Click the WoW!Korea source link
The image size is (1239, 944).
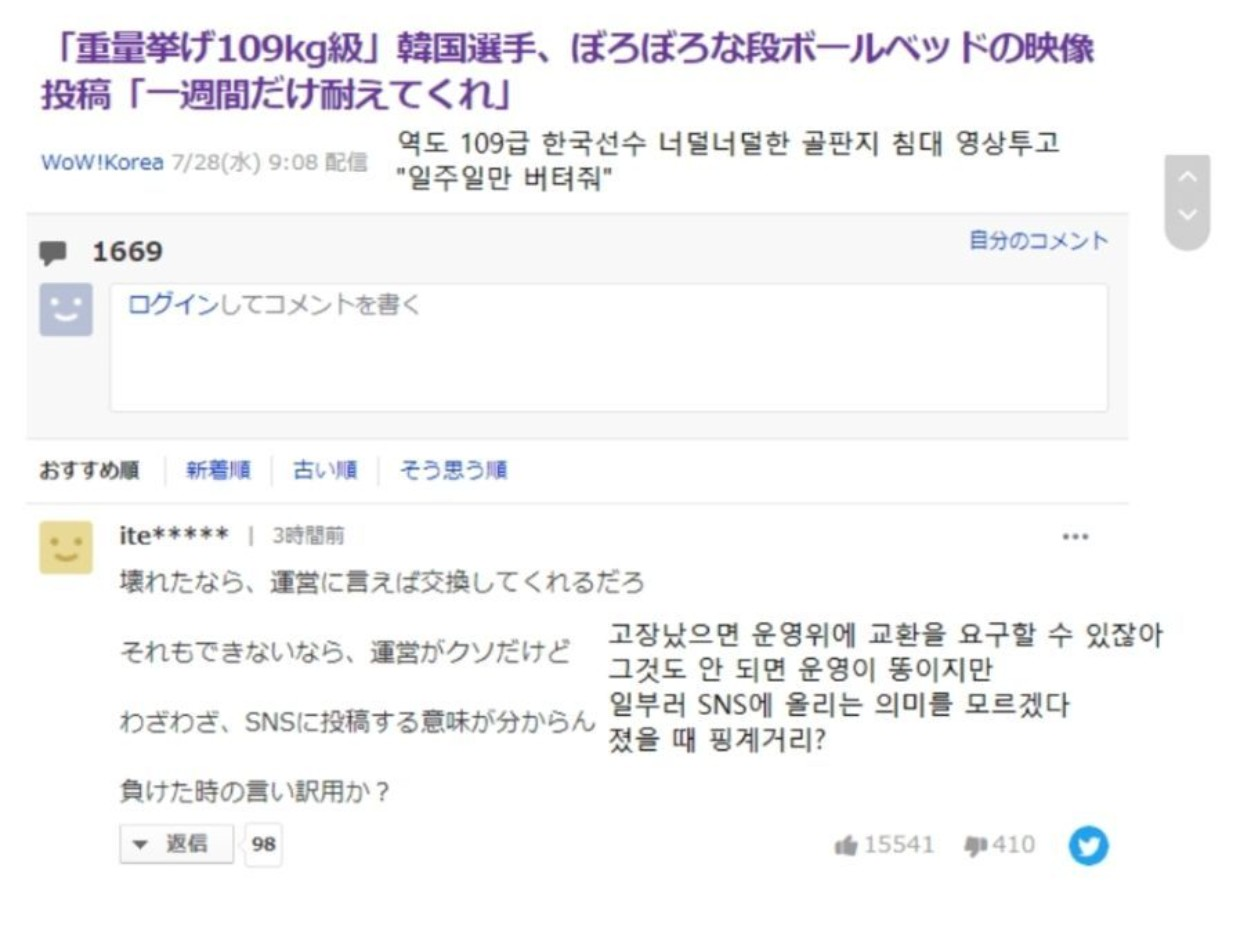pos(102,162)
